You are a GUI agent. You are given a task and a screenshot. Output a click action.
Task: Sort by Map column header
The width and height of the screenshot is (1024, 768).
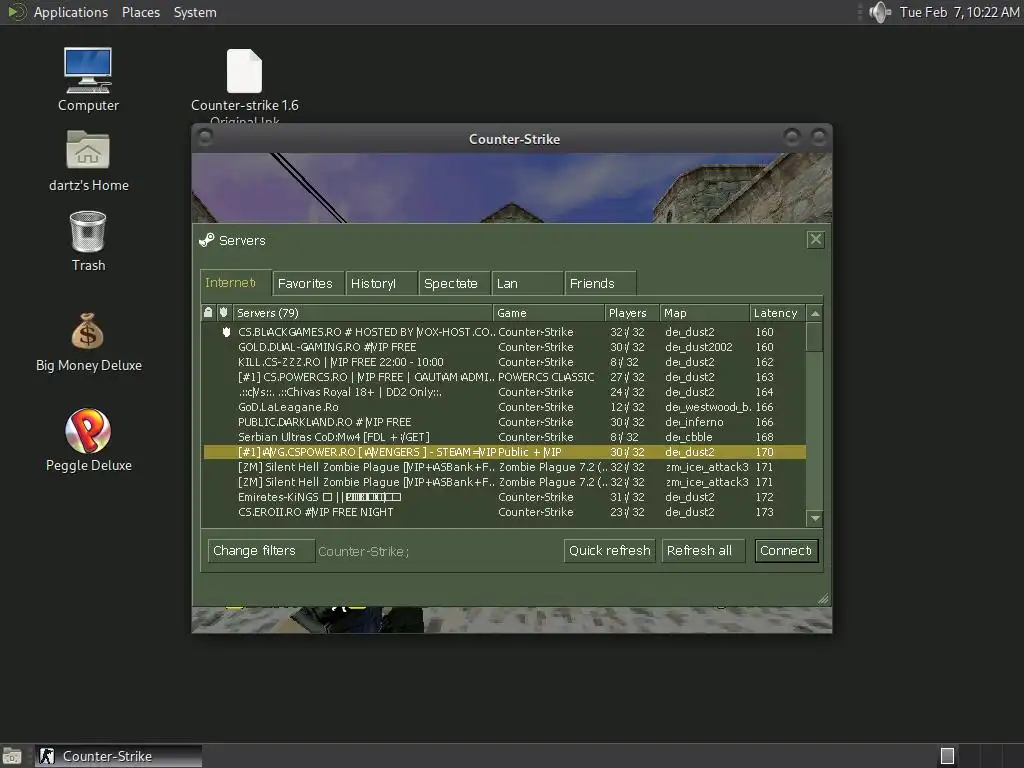(704, 313)
